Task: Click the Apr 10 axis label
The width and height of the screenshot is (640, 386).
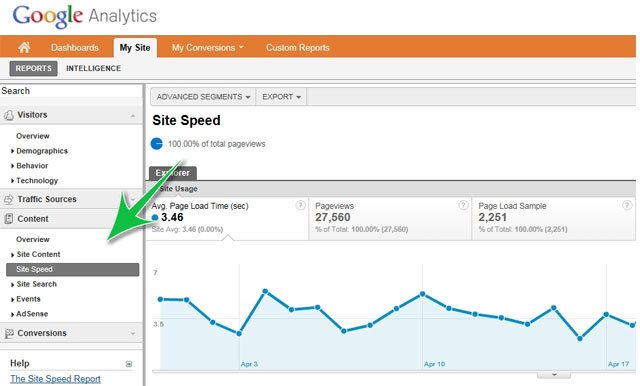Action: [x=434, y=364]
